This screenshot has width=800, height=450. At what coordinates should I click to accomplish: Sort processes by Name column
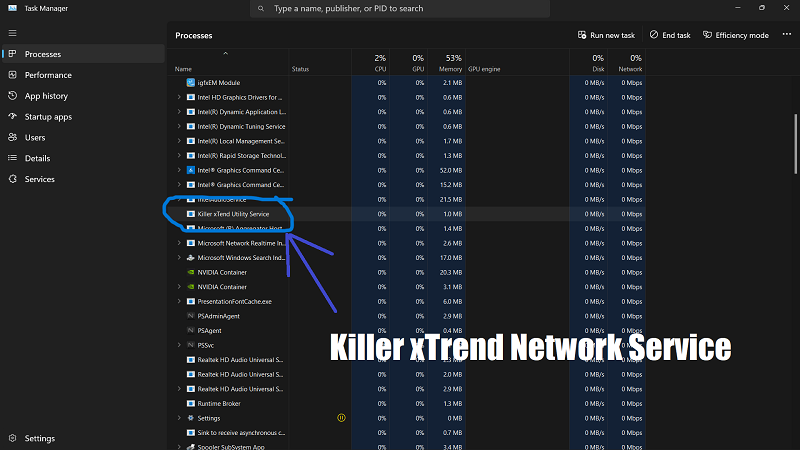[228, 62]
